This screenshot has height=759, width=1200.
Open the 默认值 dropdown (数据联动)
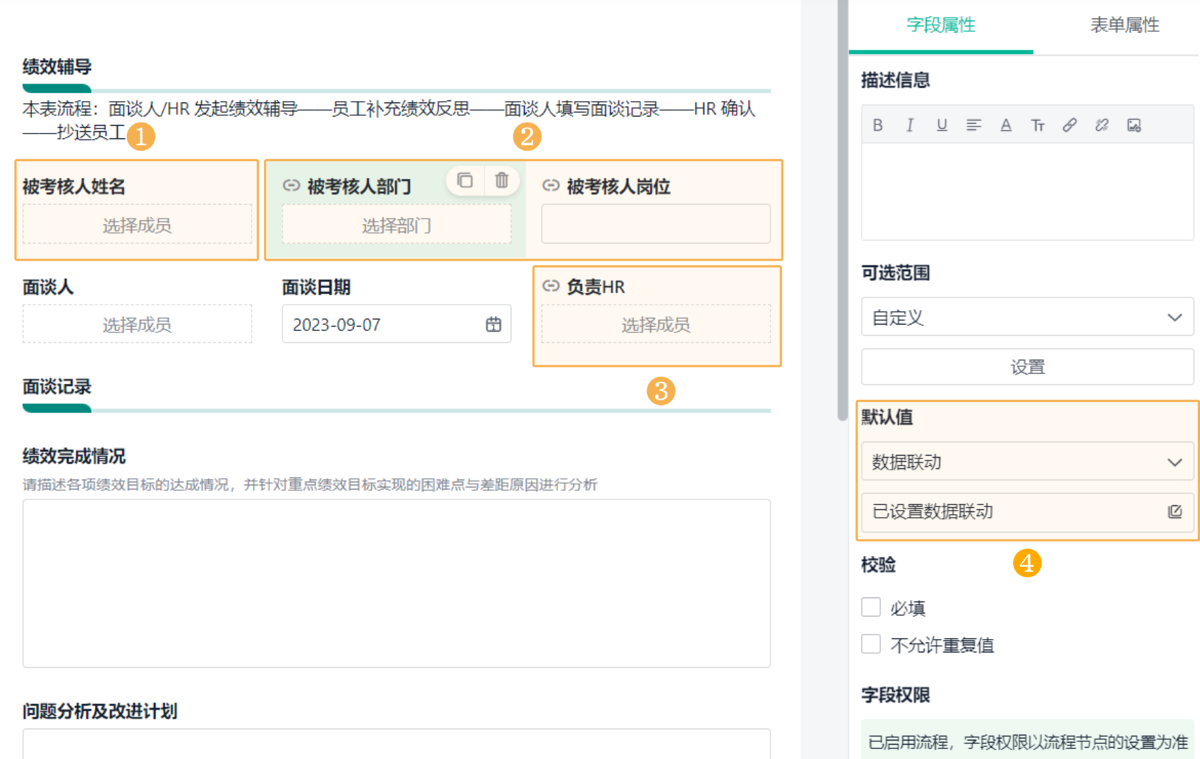tap(1027, 462)
